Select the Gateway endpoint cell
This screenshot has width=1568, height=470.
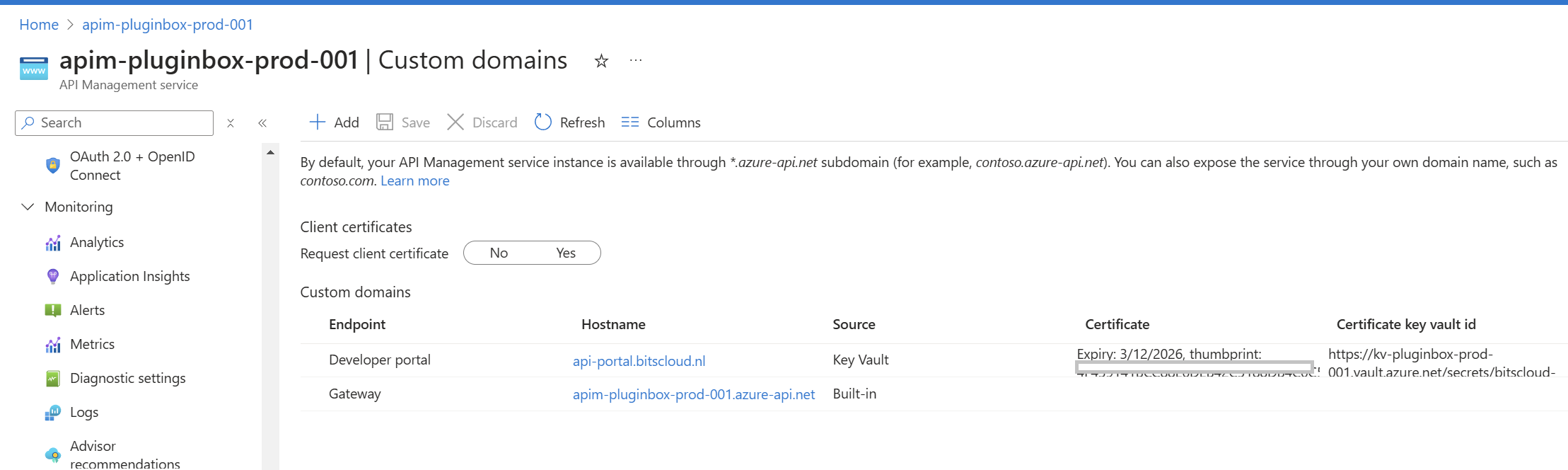pyautogui.click(x=355, y=394)
